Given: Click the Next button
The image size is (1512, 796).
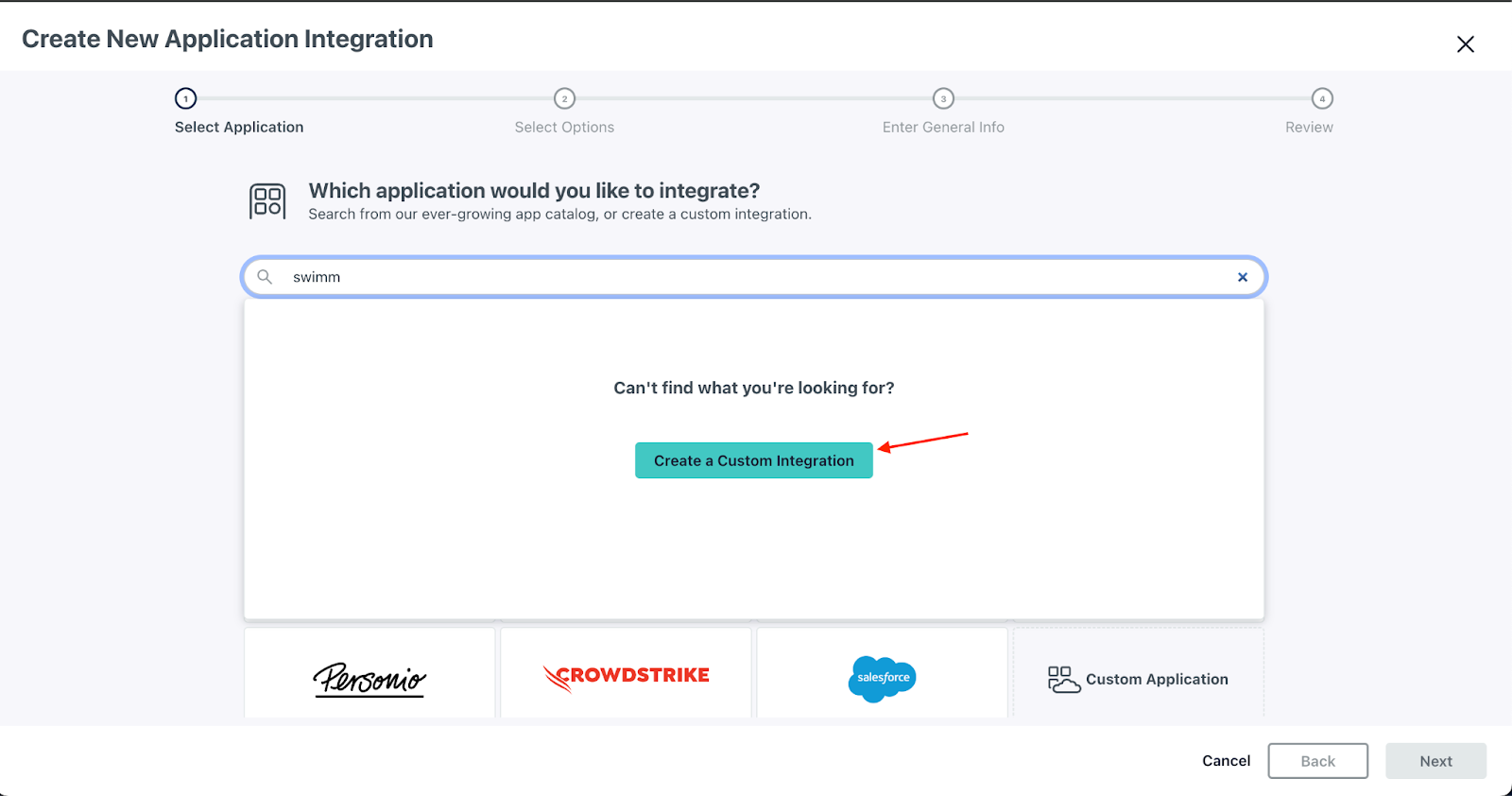Looking at the screenshot, I should coord(1435,761).
